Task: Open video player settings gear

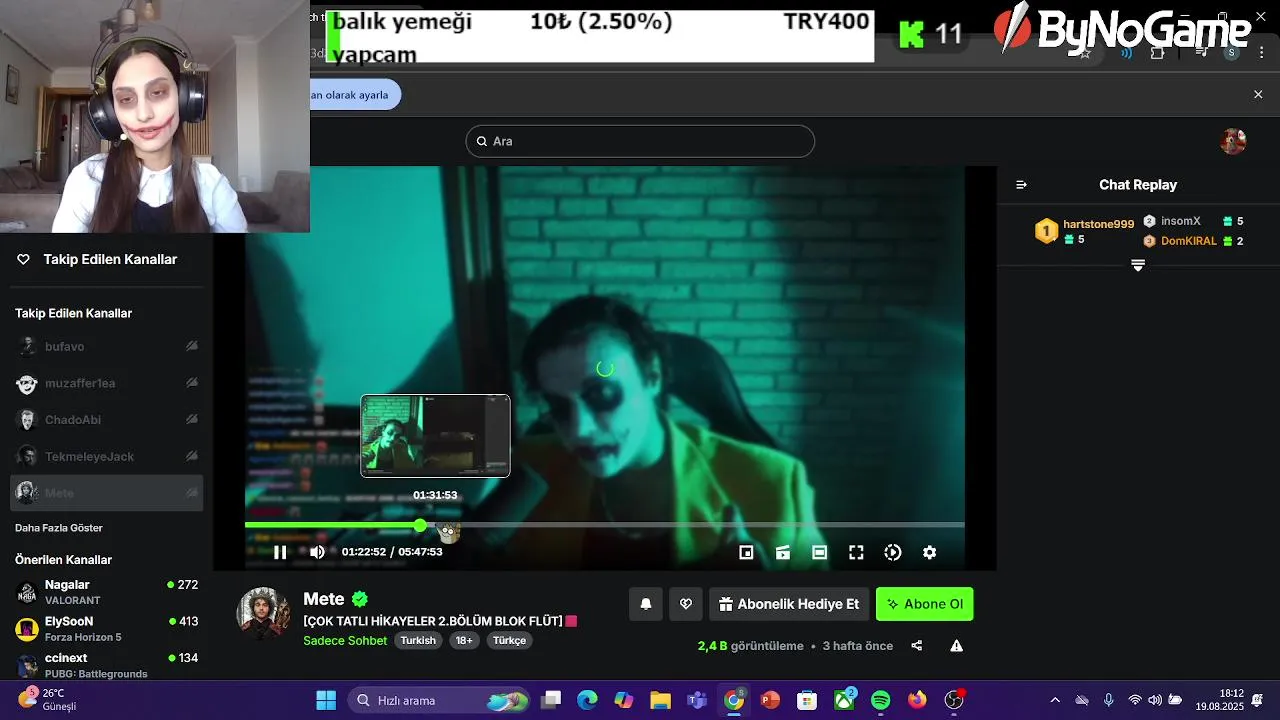Action: [x=929, y=552]
